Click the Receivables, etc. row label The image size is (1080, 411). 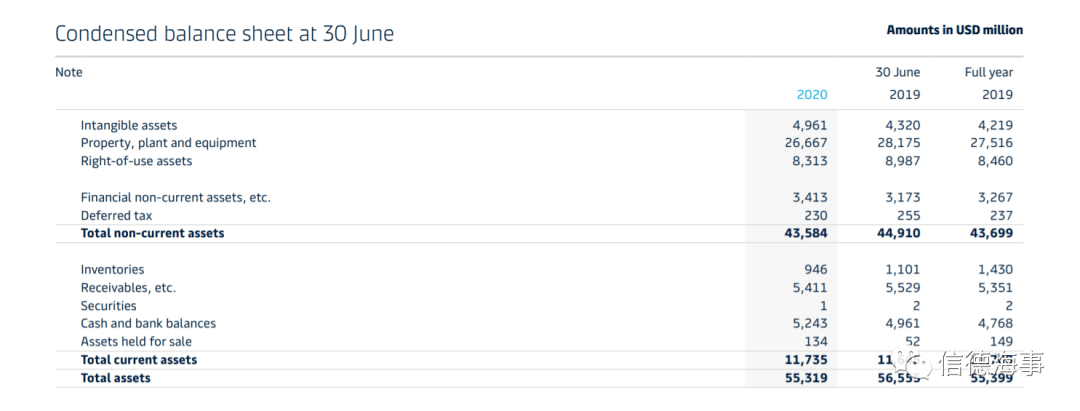[x=128, y=288]
